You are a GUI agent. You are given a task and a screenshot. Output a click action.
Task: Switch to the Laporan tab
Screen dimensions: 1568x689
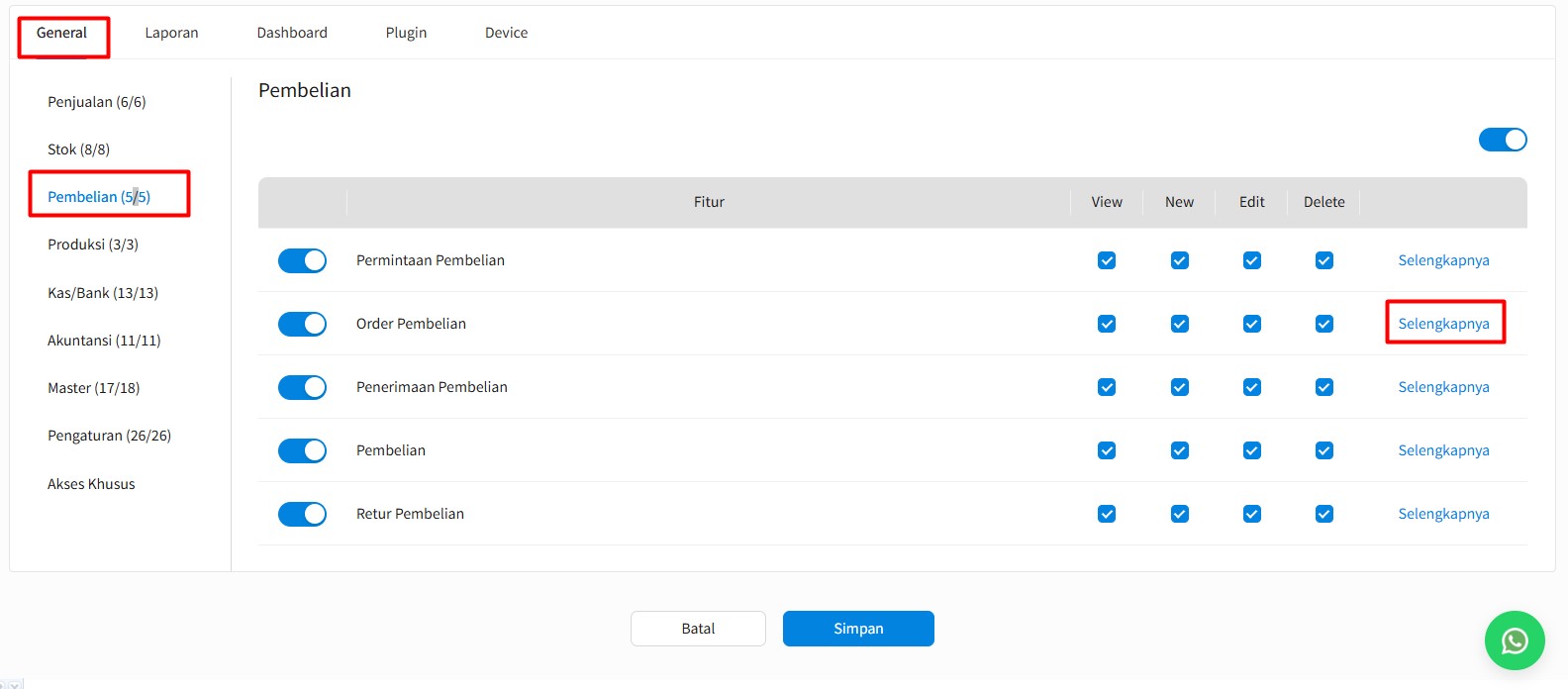pos(171,33)
